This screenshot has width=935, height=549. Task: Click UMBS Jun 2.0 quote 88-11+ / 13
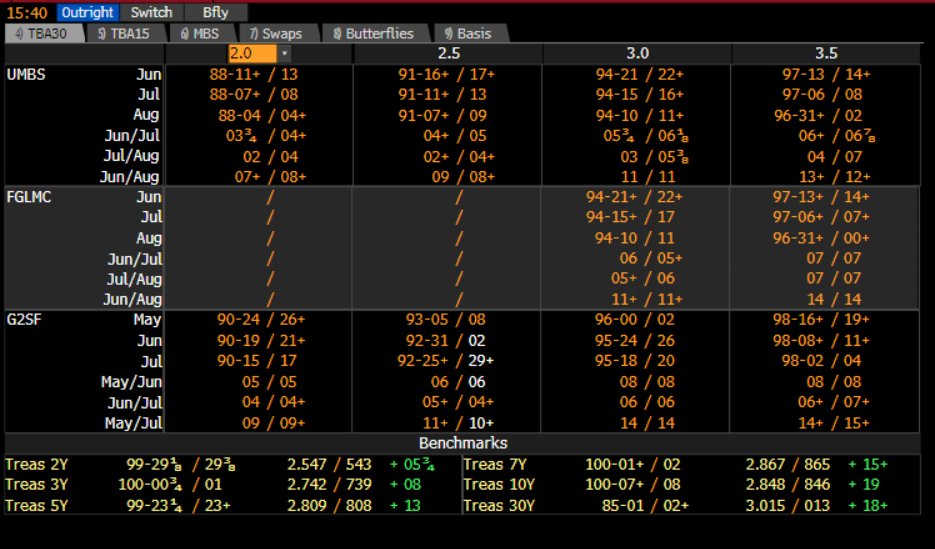tap(253, 75)
